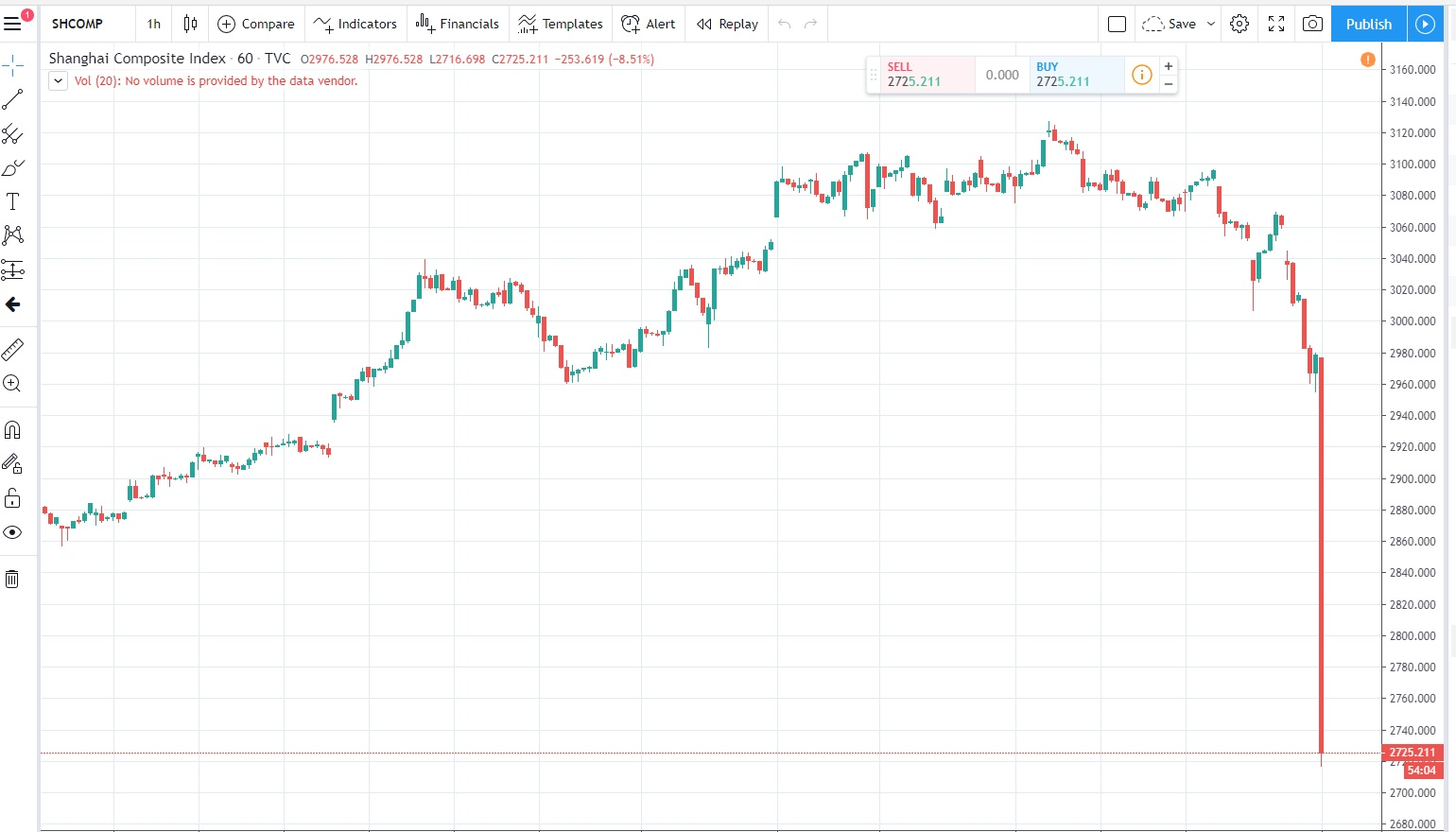Open the candlestick chart style selector
Image resolution: width=1456 pixels, height=832 pixels.
[x=190, y=24]
